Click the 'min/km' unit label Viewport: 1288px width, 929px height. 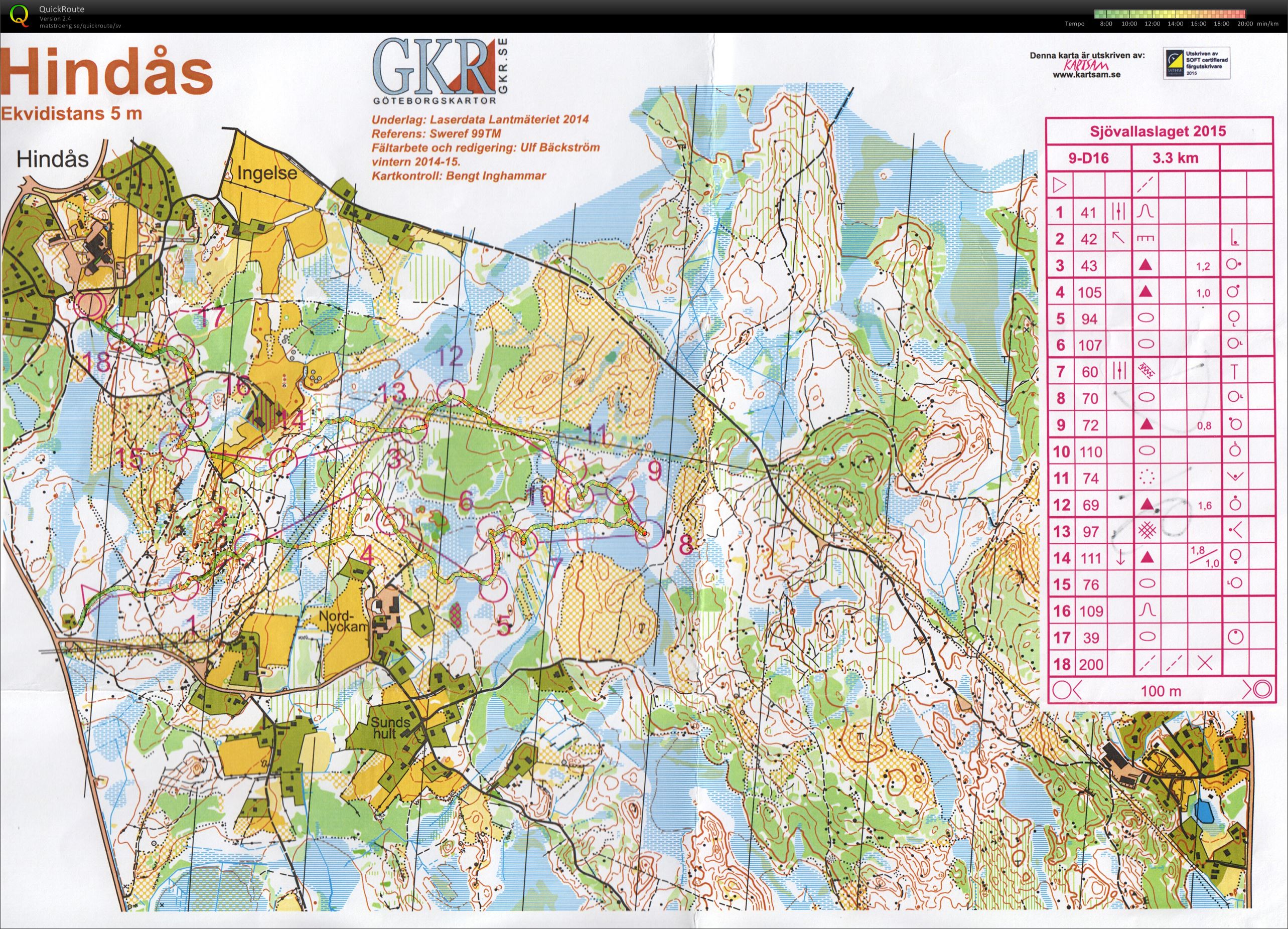point(1267,24)
